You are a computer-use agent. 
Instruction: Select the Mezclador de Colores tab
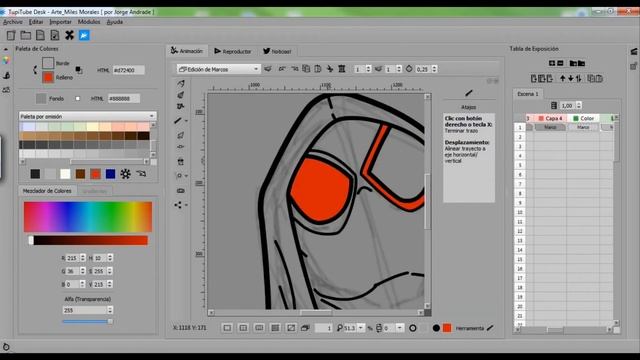coord(47,191)
